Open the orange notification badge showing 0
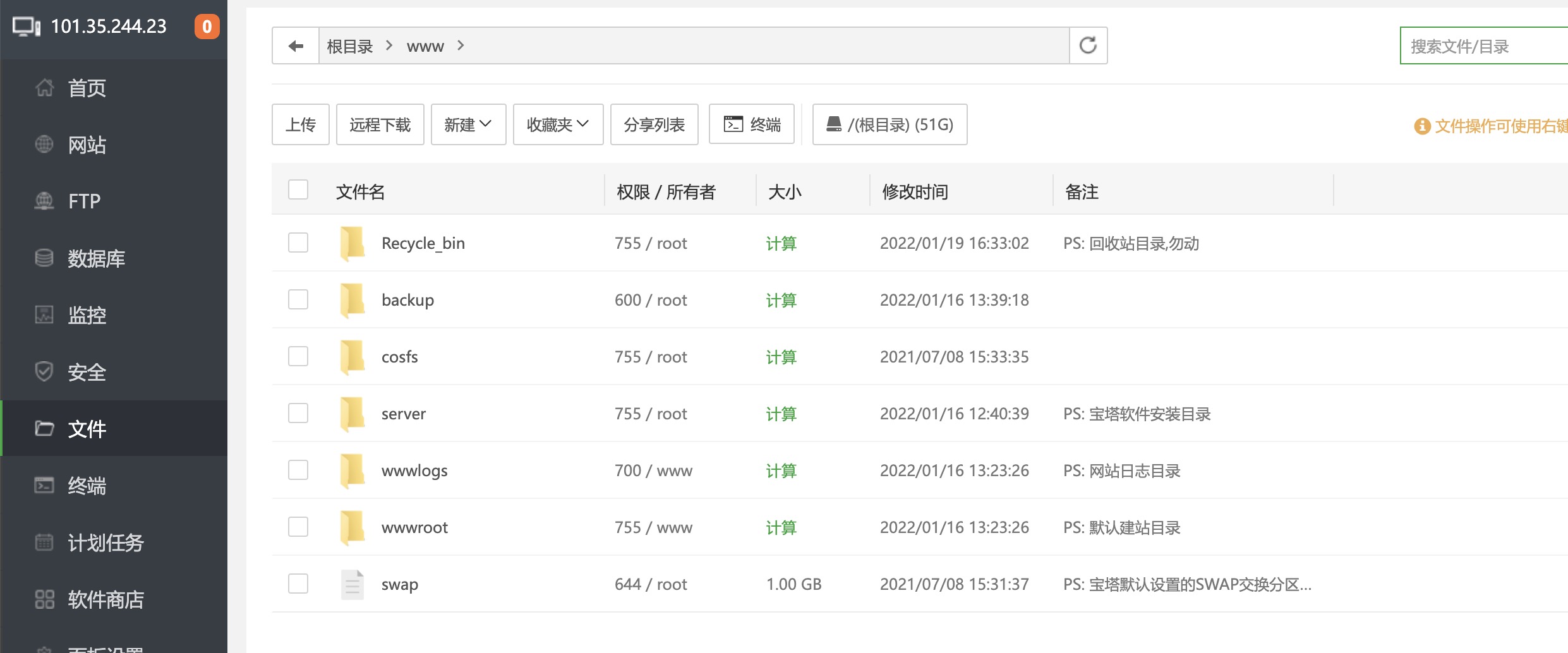This screenshot has height=653, width=1568. pos(207,27)
